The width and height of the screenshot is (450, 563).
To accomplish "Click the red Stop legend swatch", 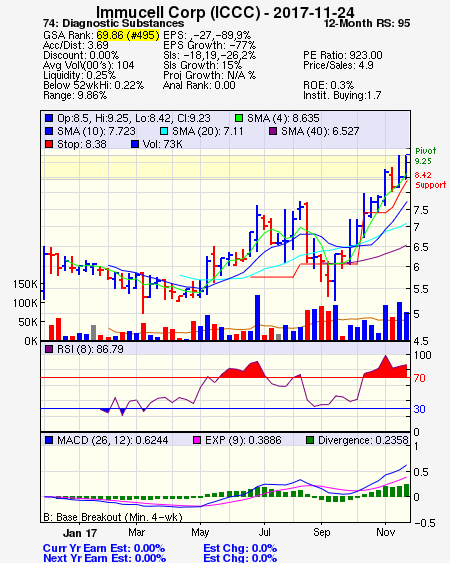I will coord(49,144).
